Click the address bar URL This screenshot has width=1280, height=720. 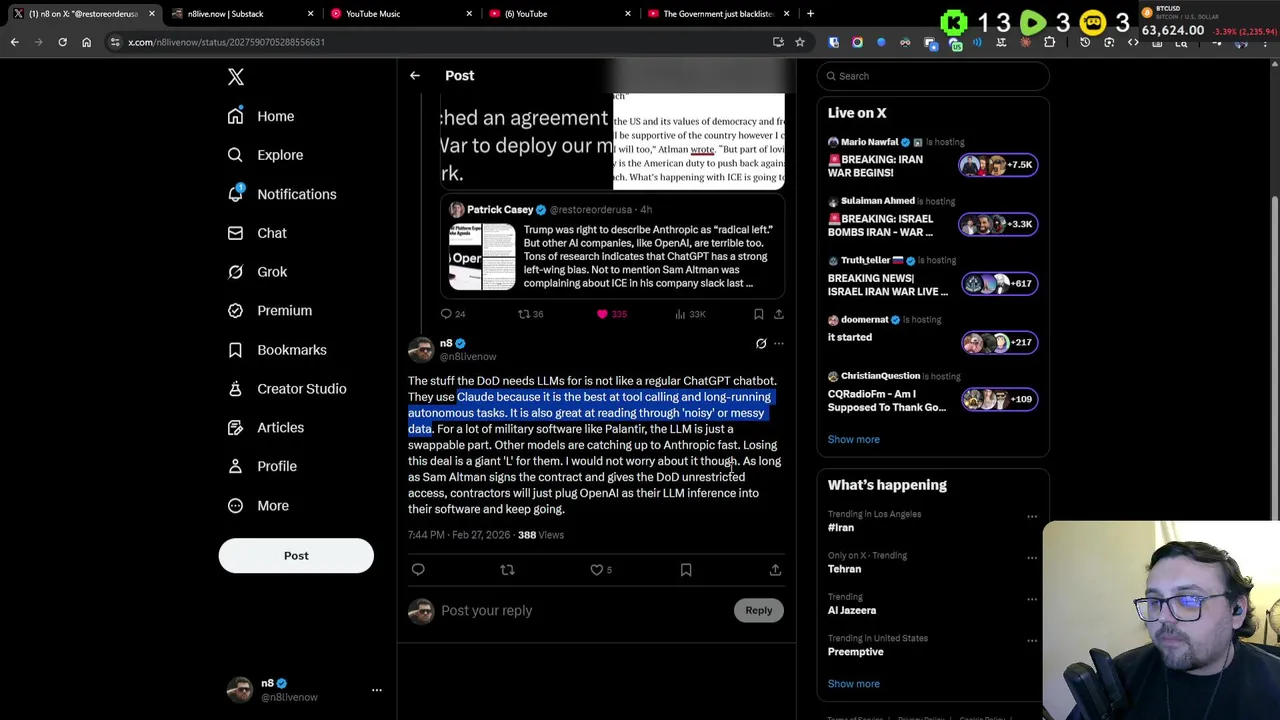click(226, 42)
